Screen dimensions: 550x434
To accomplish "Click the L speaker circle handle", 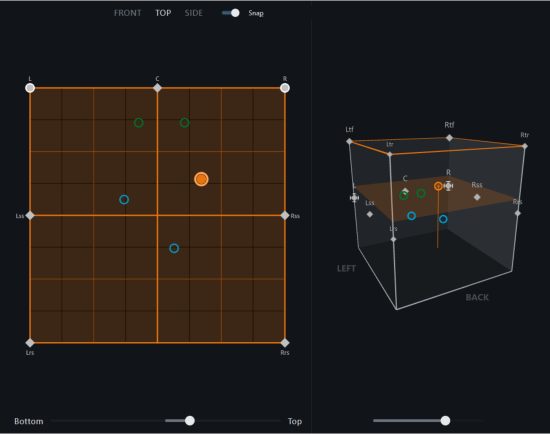I will [x=30, y=88].
